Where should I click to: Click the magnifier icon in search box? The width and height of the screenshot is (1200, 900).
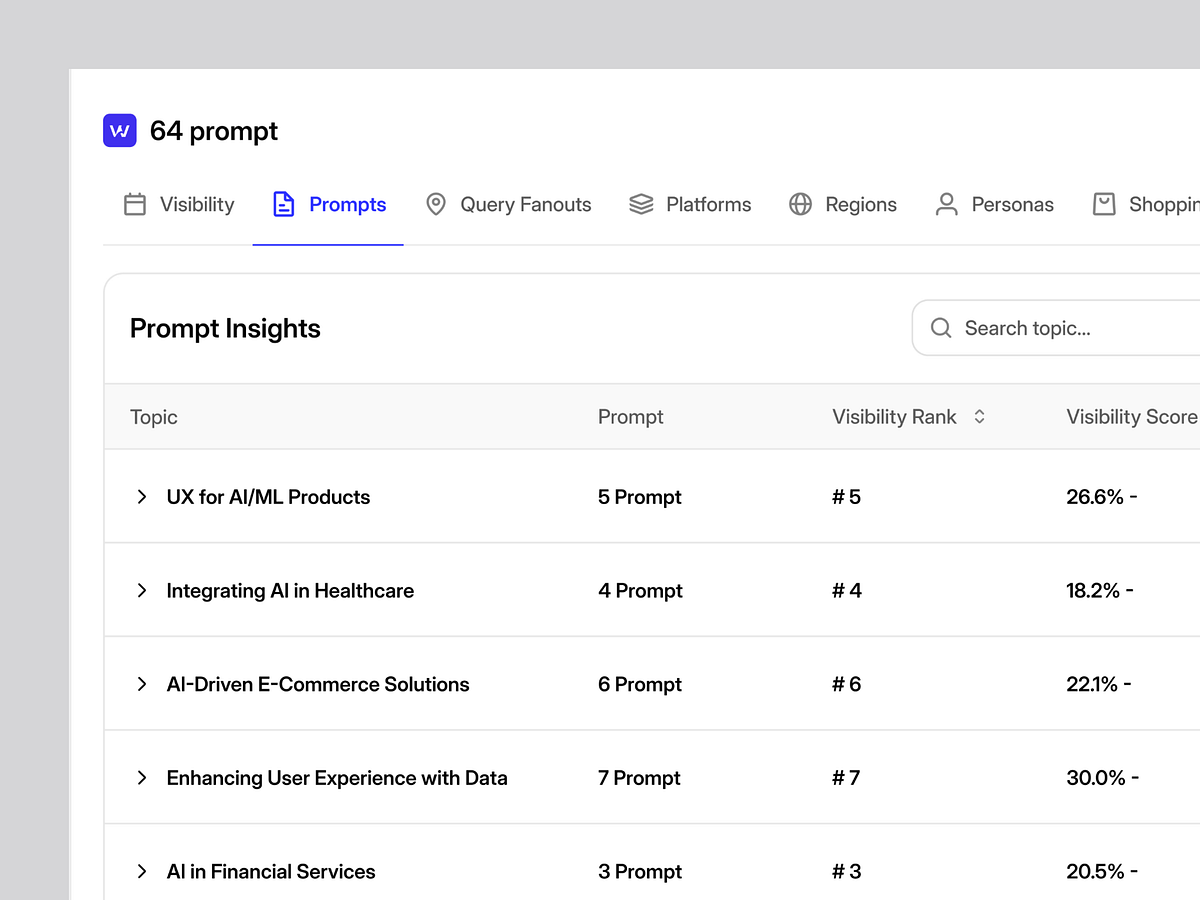tap(941, 328)
